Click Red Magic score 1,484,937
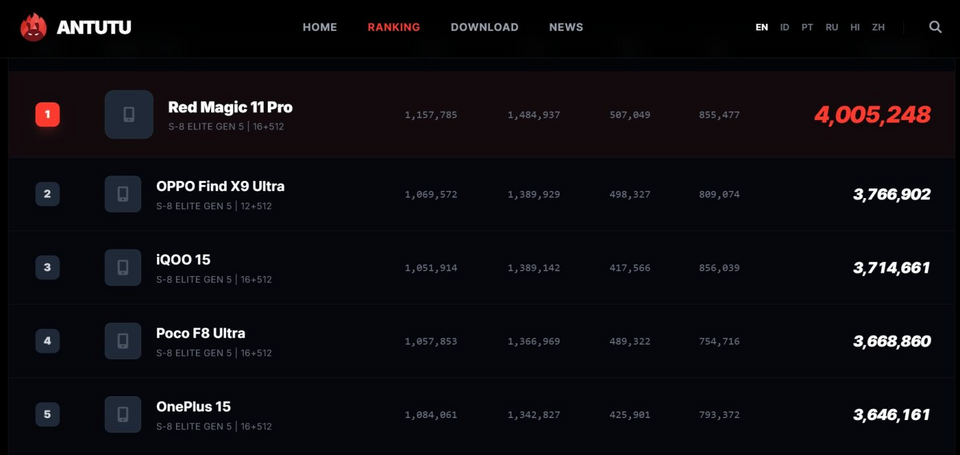 click(534, 115)
